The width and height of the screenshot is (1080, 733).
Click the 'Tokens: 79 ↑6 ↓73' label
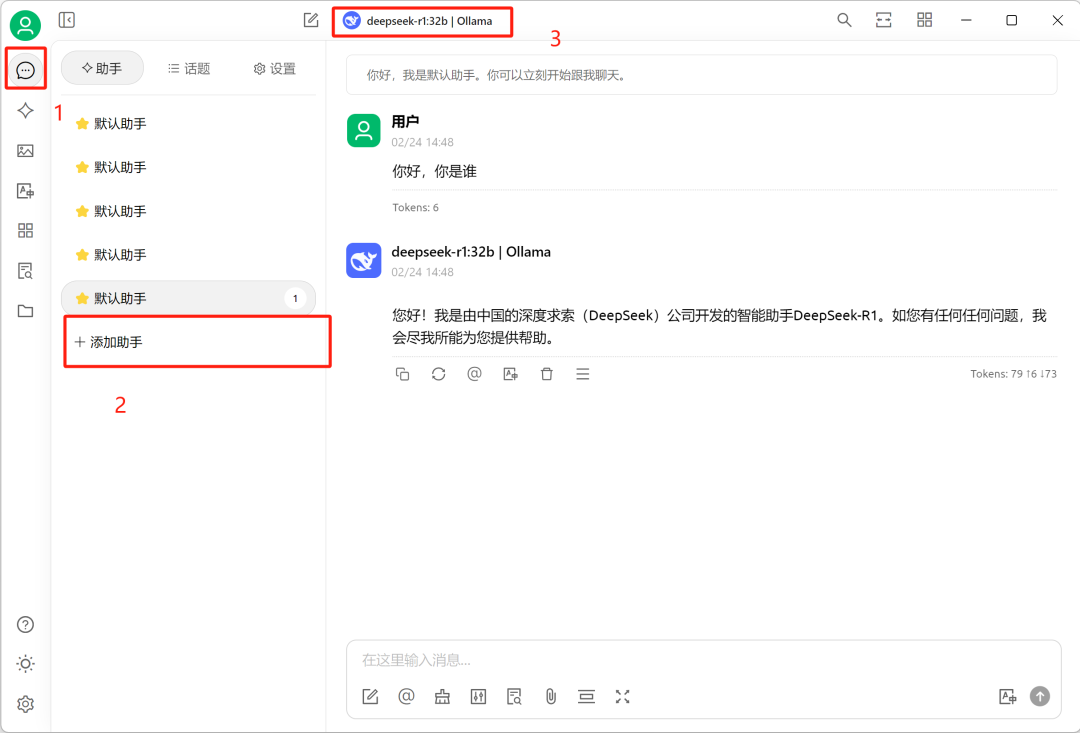pyautogui.click(x=1013, y=374)
